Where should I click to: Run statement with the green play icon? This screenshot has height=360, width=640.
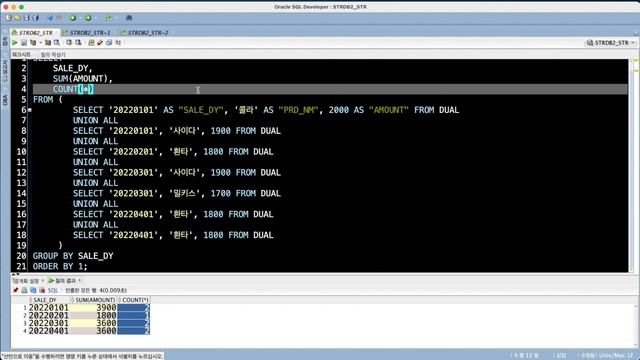pyautogui.click(x=15, y=42)
